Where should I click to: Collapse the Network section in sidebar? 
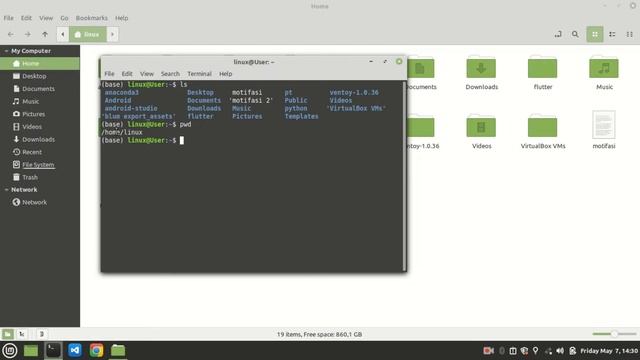(6, 190)
